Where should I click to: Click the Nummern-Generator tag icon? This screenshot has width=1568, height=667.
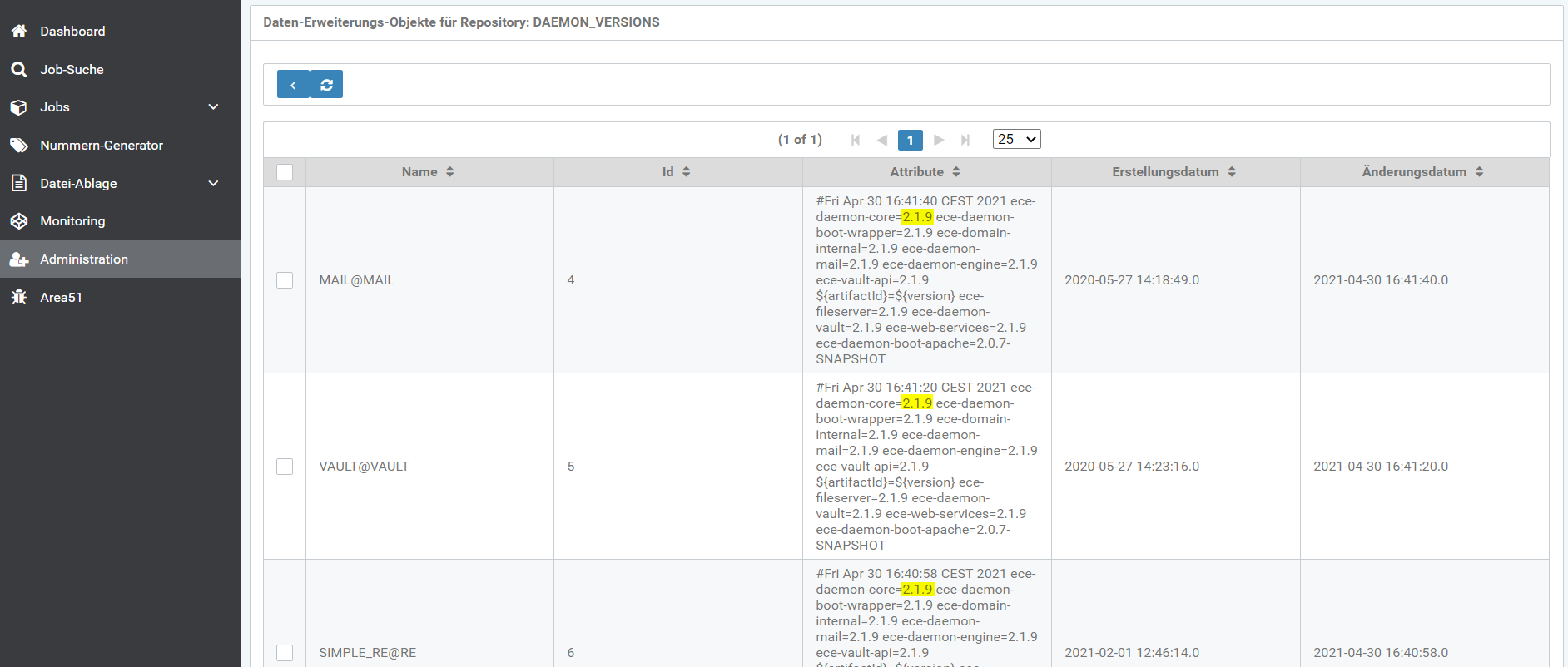[x=19, y=146]
